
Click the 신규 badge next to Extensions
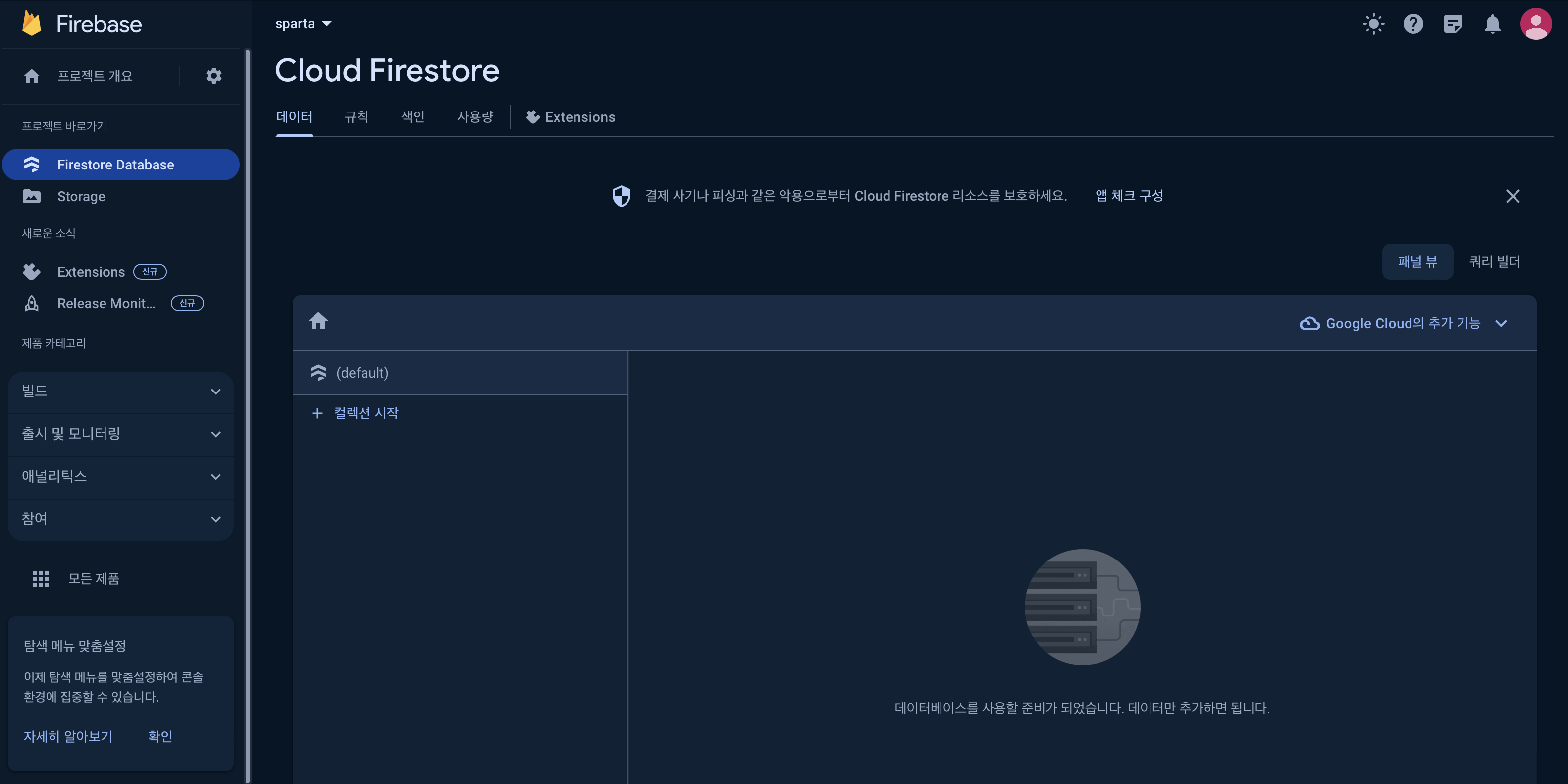tap(150, 272)
